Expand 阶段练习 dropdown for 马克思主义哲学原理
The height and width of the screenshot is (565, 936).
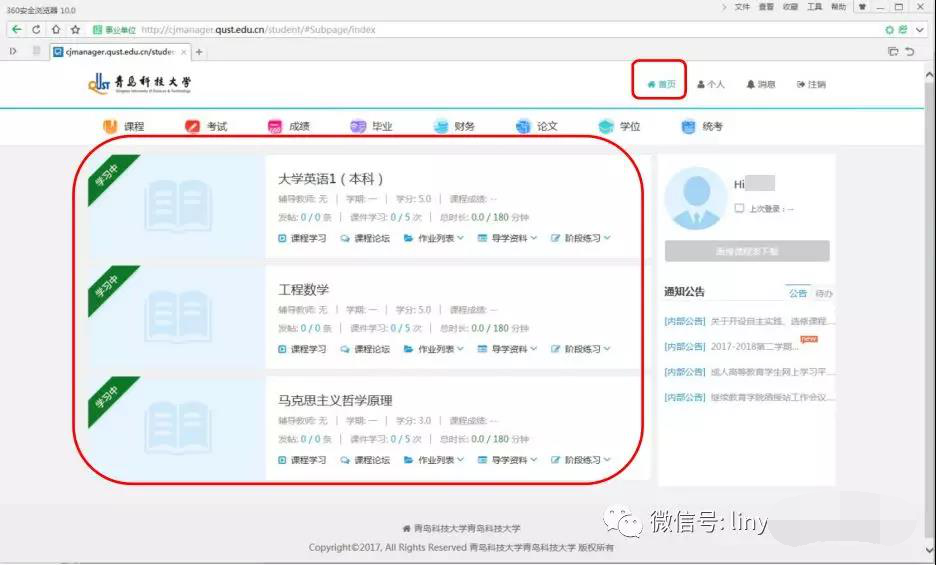[x=580, y=460]
